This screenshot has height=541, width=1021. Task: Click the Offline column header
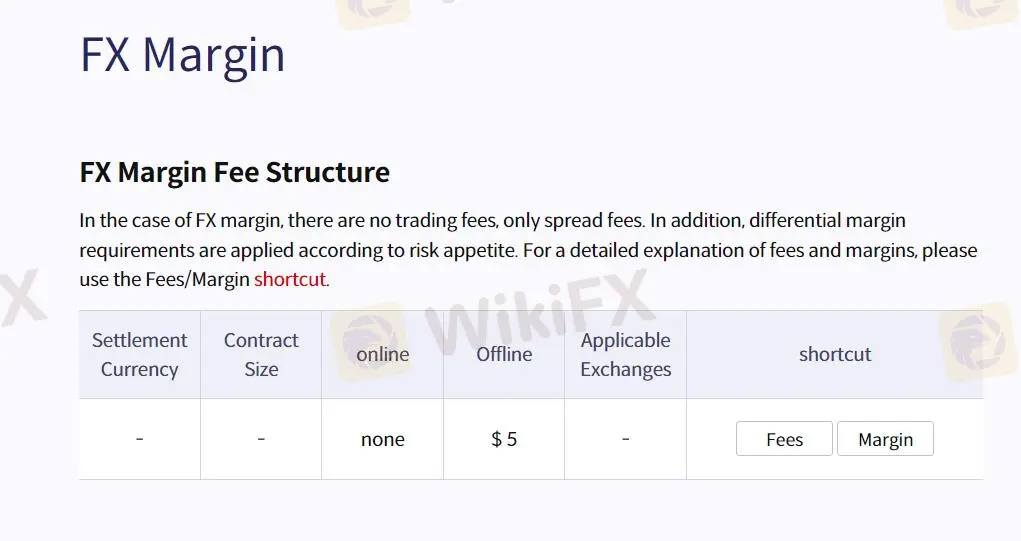coord(504,355)
